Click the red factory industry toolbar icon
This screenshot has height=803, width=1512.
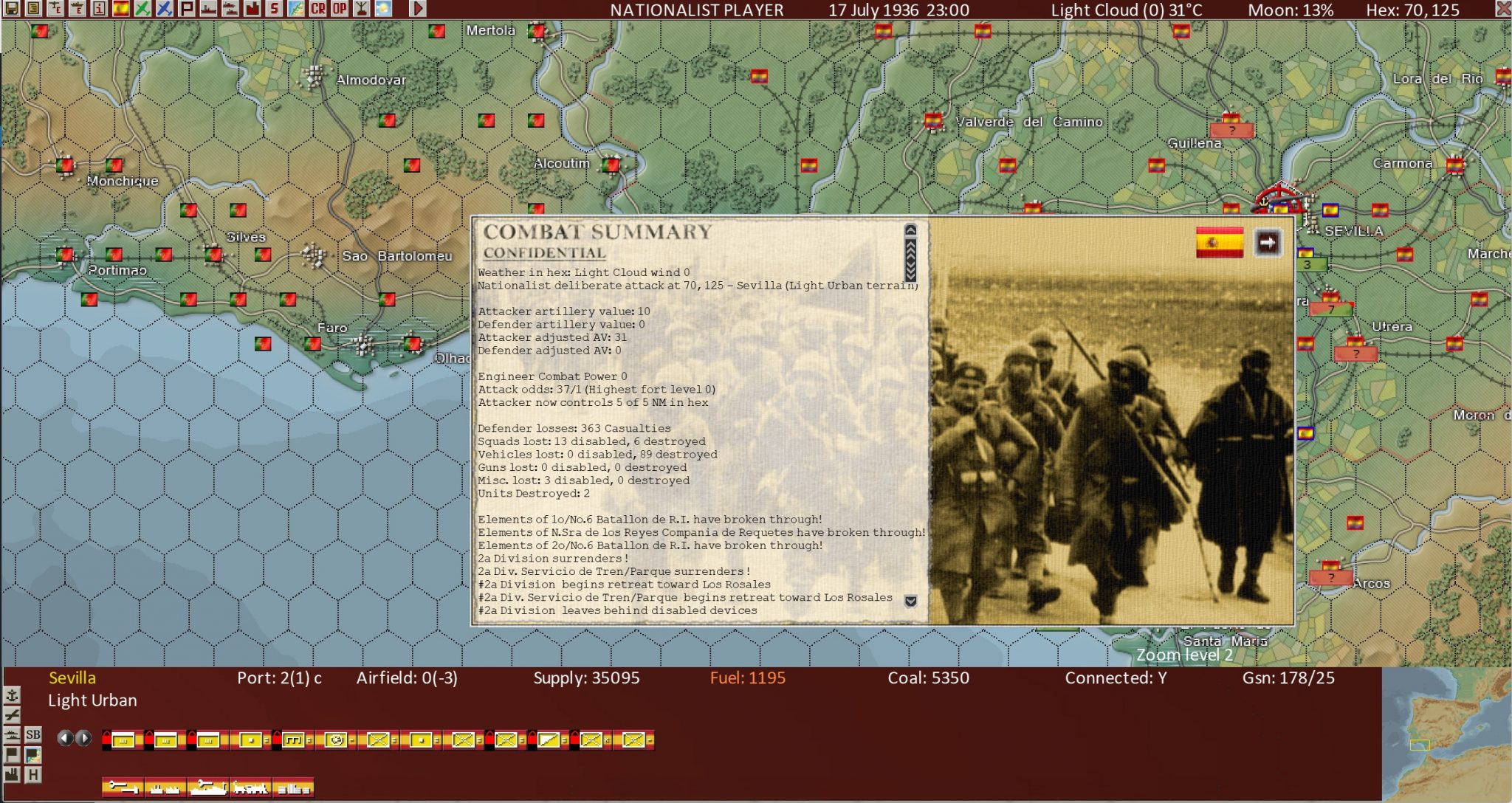[x=252, y=9]
